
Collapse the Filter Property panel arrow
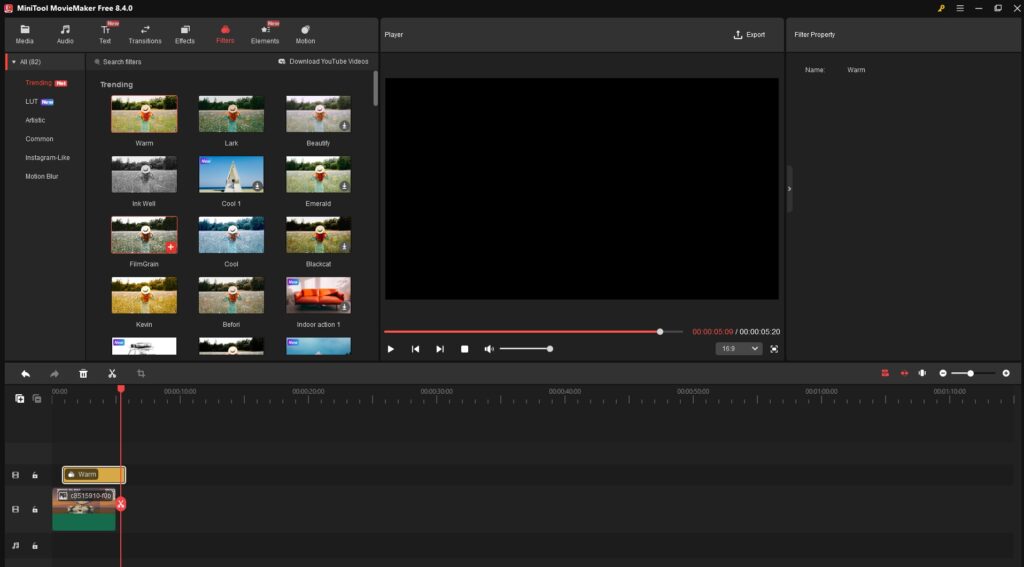[x=790, y=189]
